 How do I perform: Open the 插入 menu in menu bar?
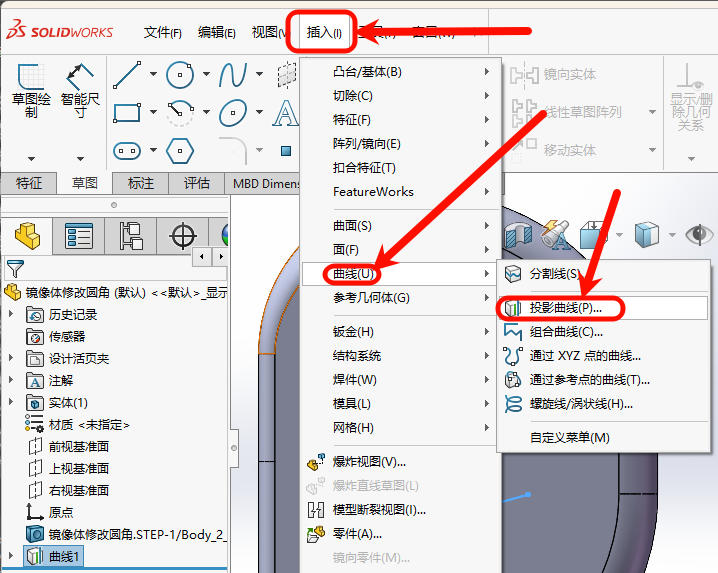click(323, 32)
